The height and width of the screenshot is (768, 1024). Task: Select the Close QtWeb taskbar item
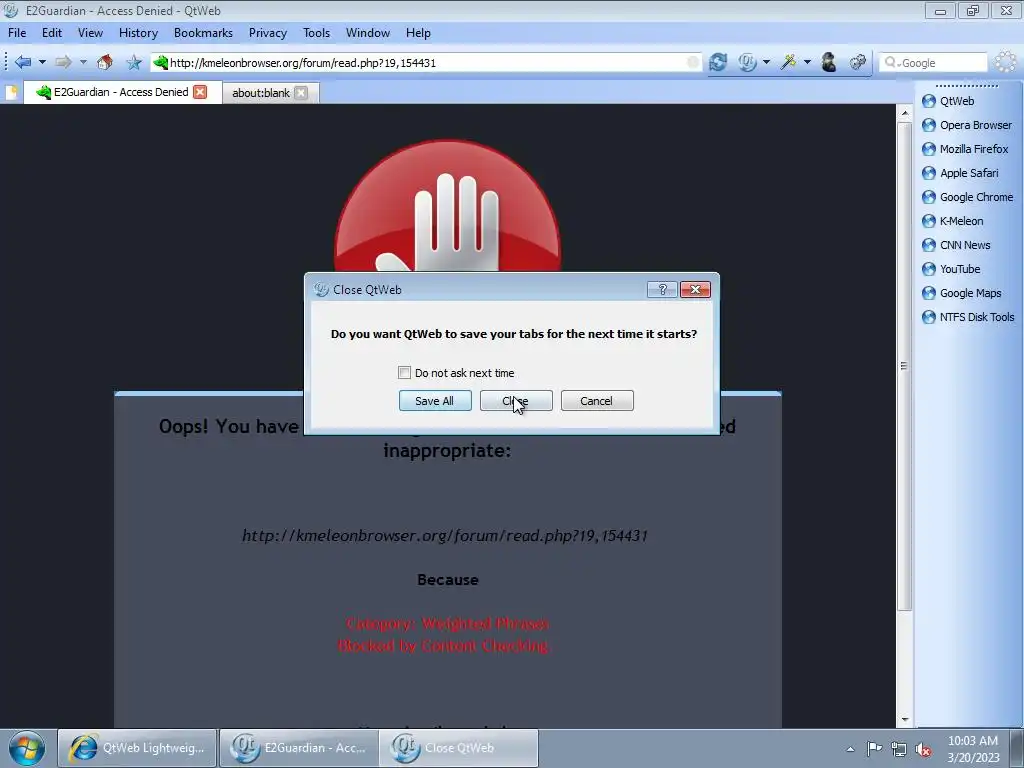click(460, 748)
